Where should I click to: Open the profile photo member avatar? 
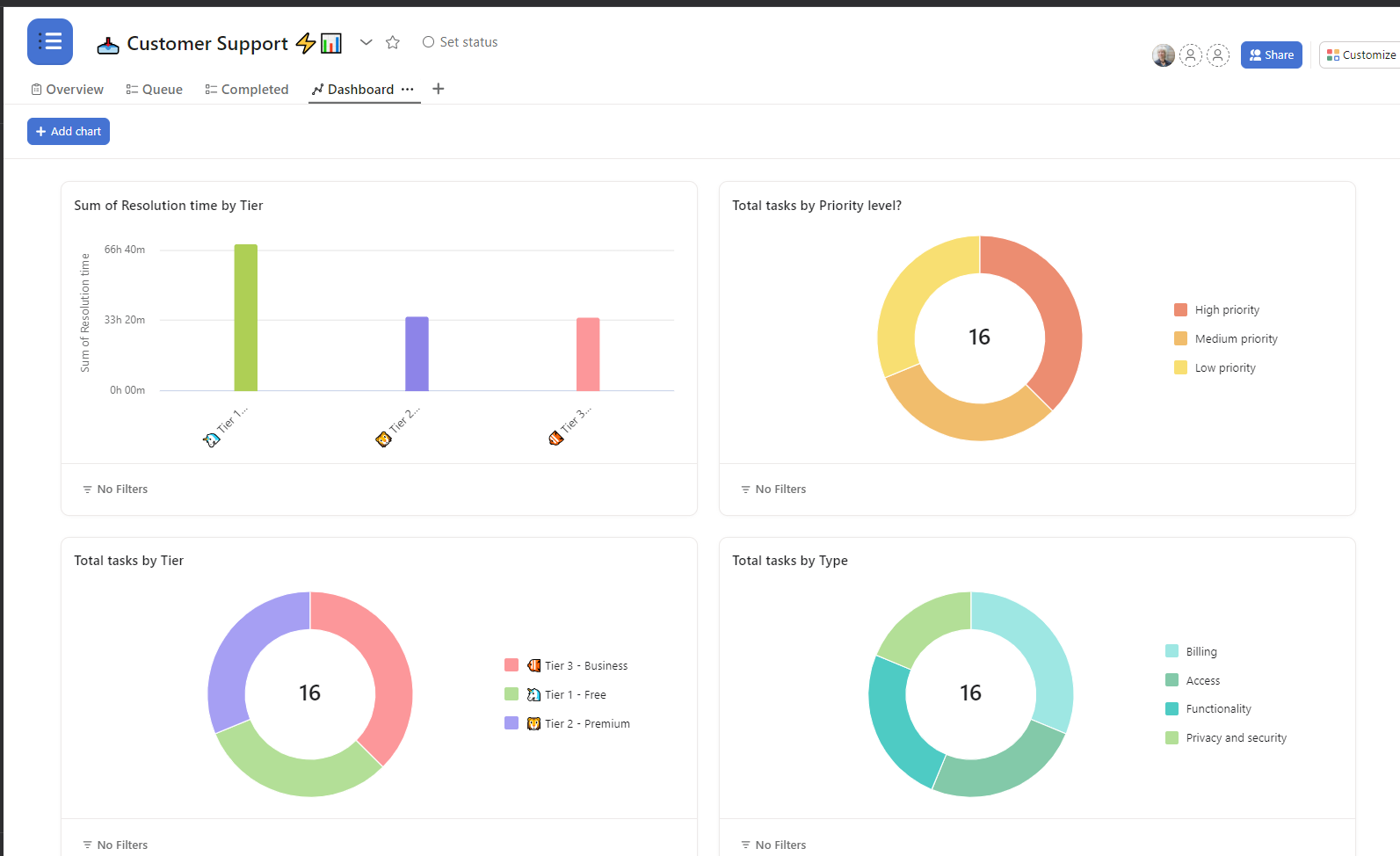tap(1163, 55)
